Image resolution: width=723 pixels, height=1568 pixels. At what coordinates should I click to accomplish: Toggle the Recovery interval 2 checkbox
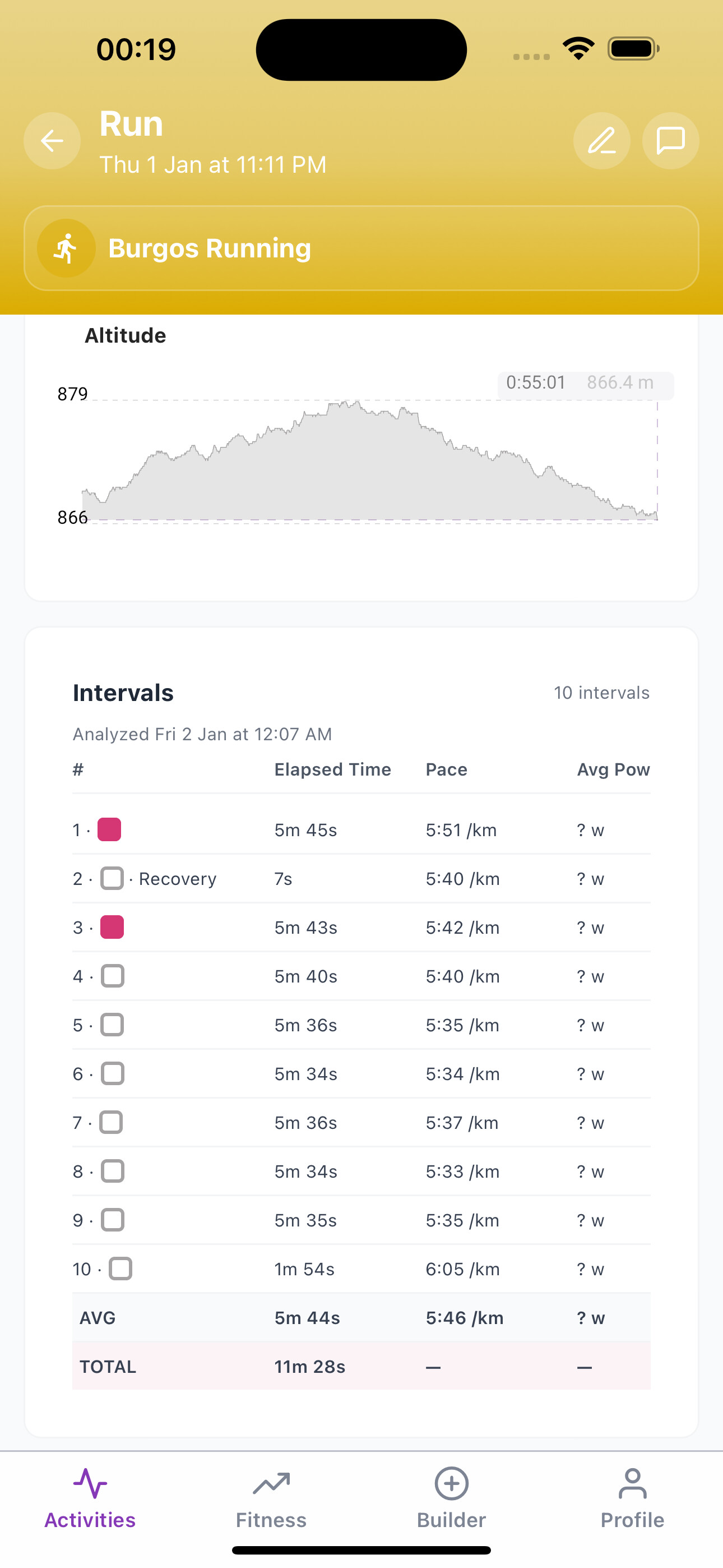pyautogui.click(x=112, y=878)
